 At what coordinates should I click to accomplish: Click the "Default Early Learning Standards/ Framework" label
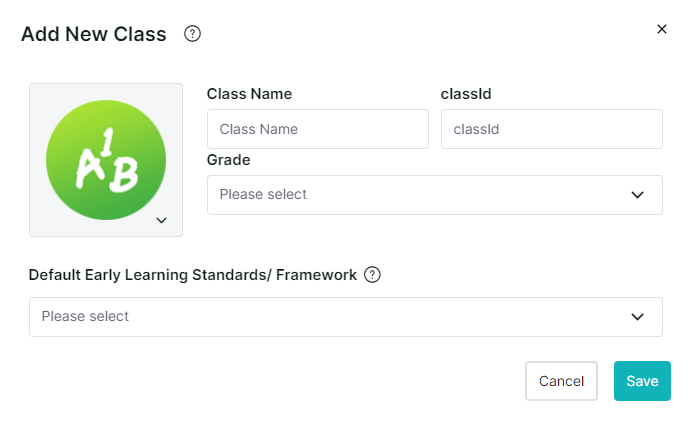(x=193, y=275)
